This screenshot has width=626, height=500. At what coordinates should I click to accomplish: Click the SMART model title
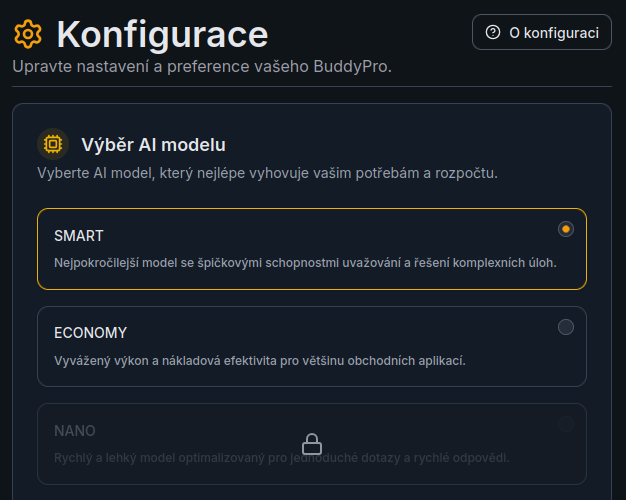(x=79, y=236)
